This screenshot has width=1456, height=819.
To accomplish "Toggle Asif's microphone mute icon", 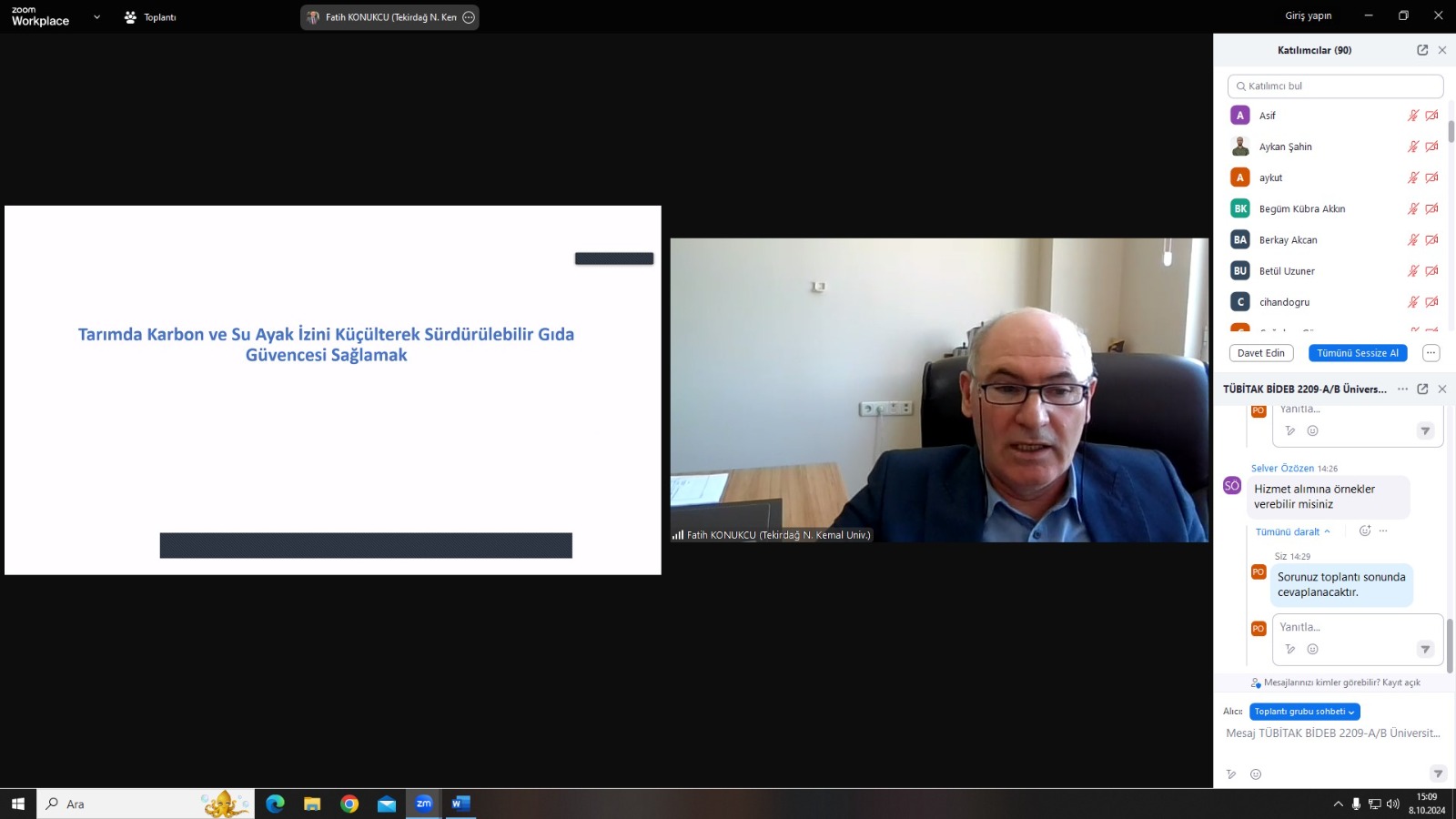I will click(1413, 116).
